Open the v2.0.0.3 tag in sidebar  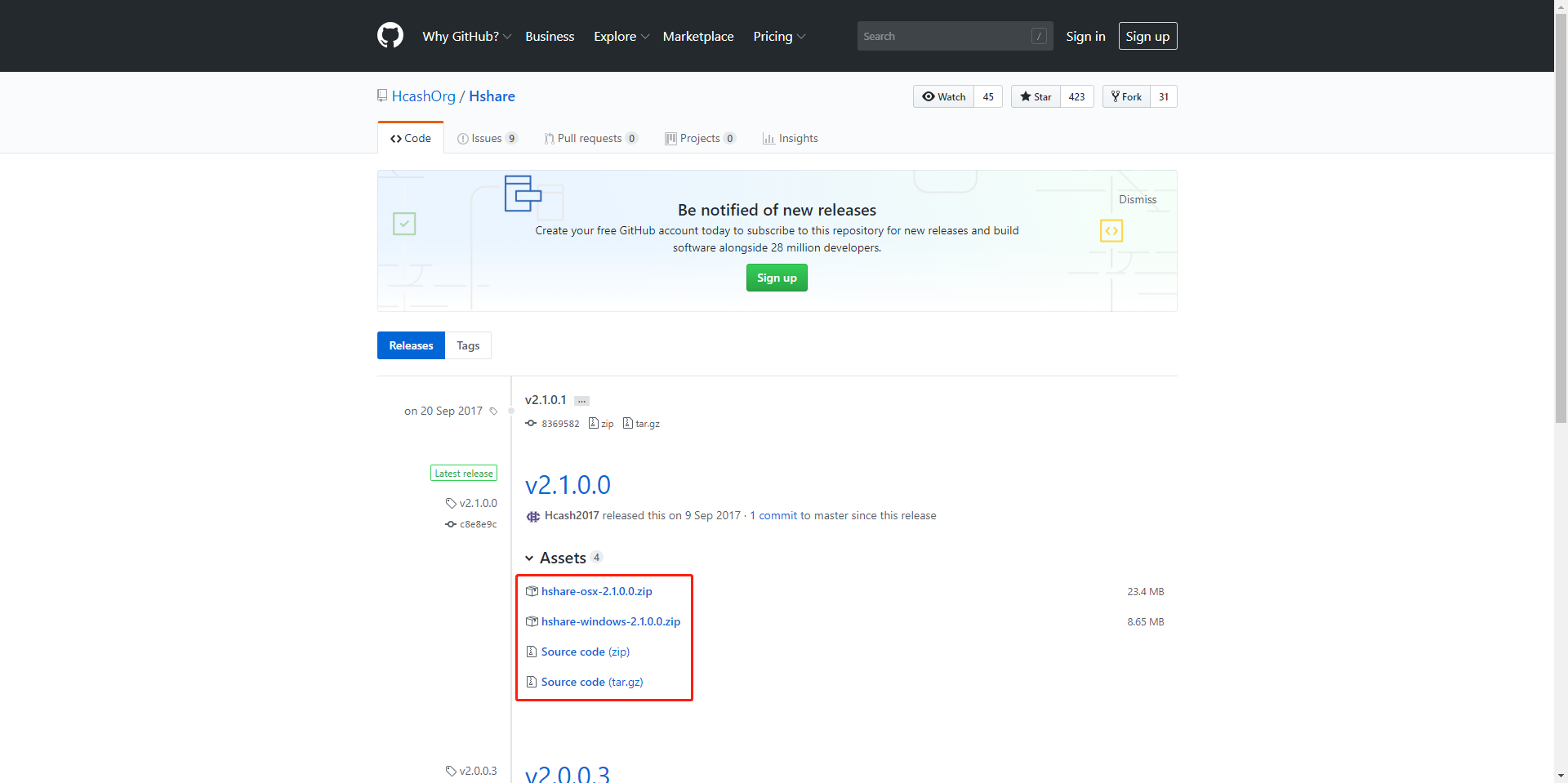pyautogui.click(x=471, y=771)
